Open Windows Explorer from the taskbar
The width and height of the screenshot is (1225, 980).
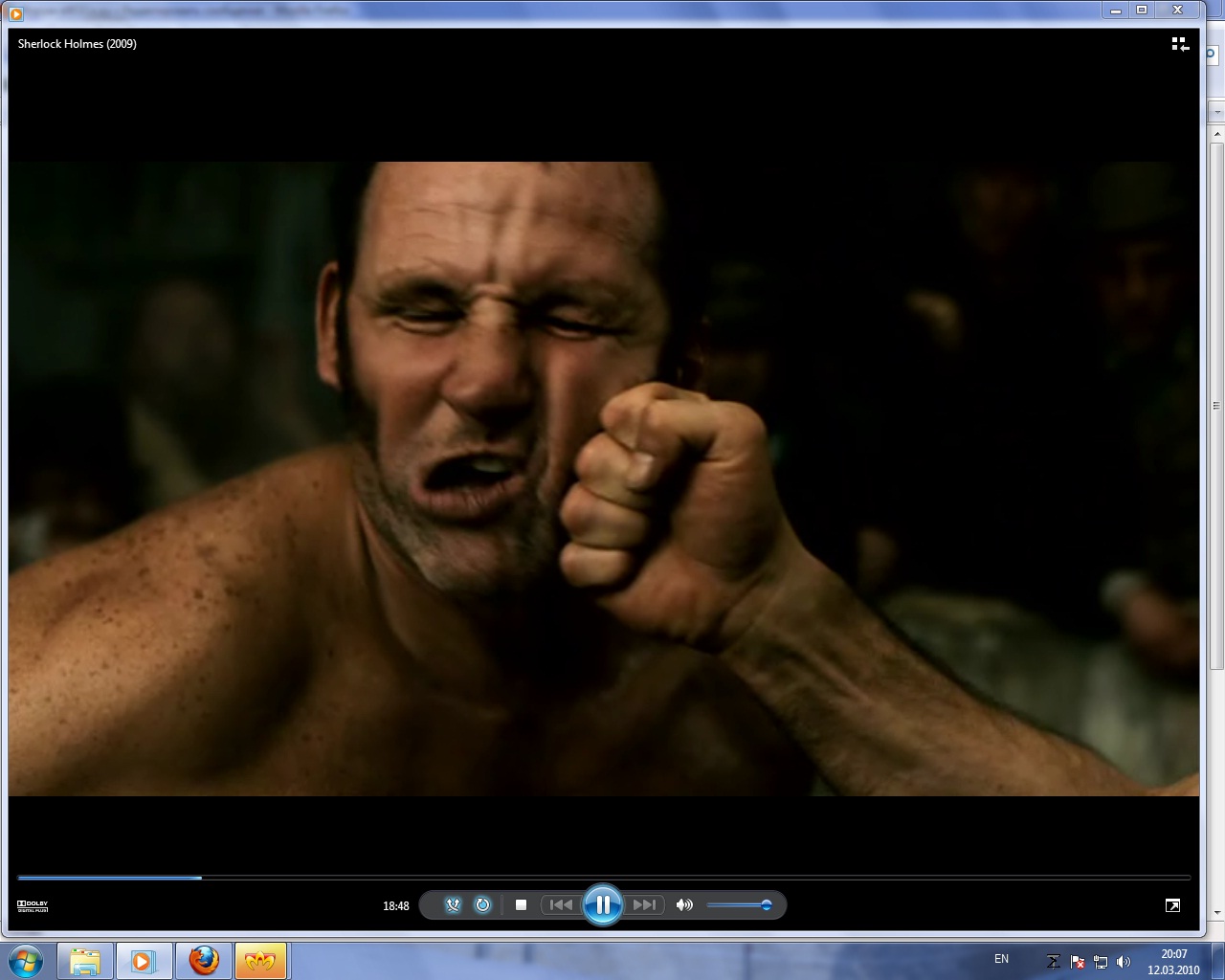coord(85,960)
